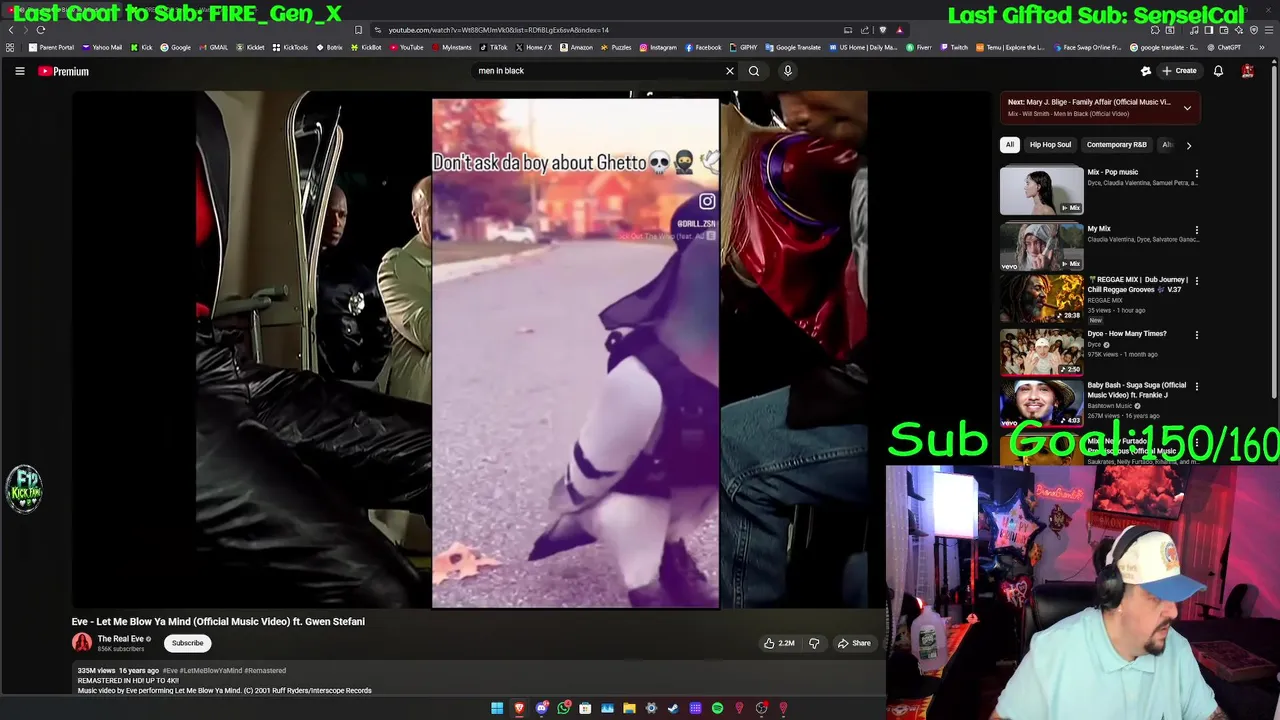
Task: Reload the page in the browser
Action: pyautogui.click(x=41, y=30)
